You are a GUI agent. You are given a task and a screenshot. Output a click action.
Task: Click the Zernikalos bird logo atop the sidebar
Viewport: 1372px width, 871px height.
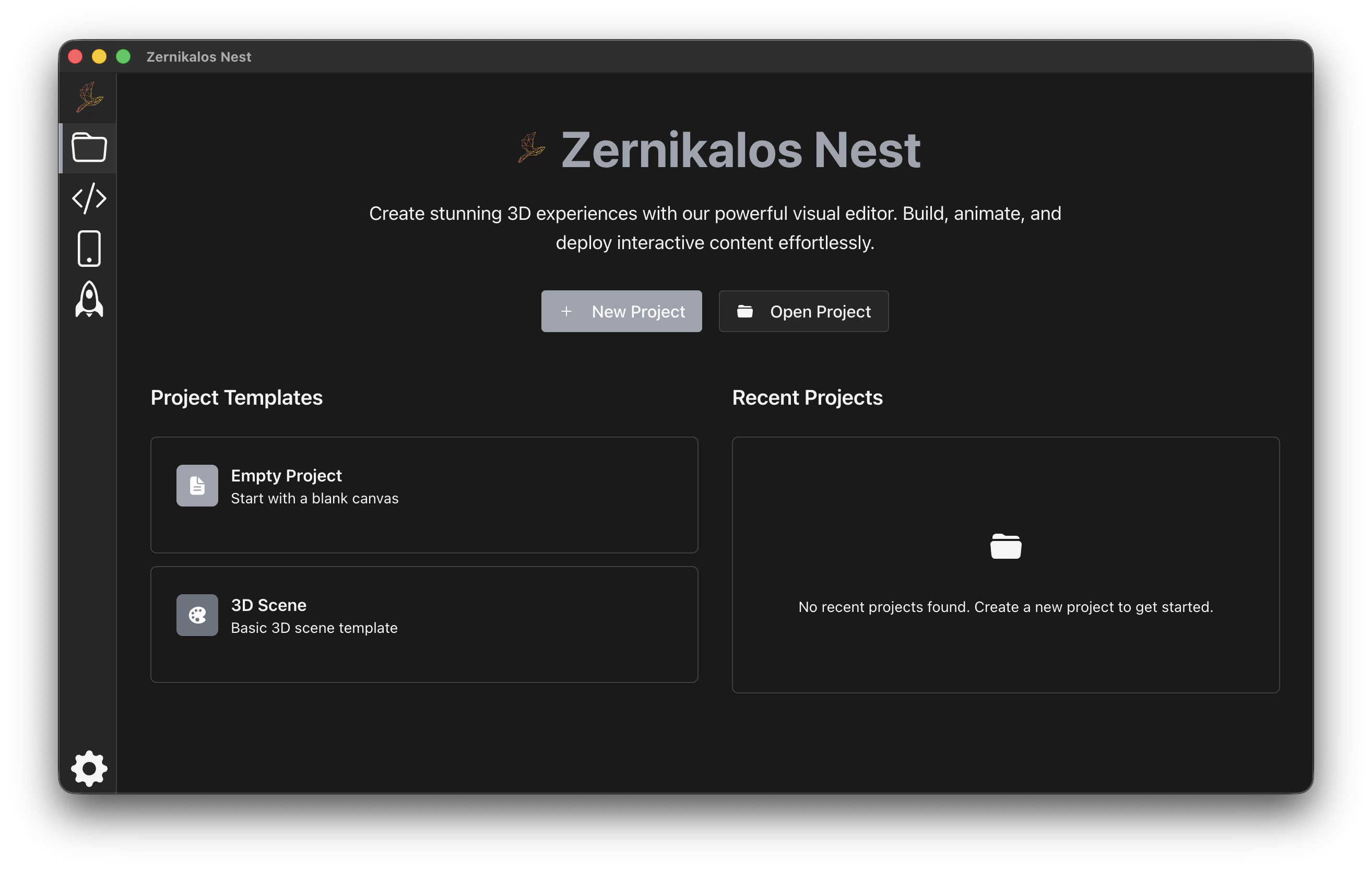[x=89, y=97]
